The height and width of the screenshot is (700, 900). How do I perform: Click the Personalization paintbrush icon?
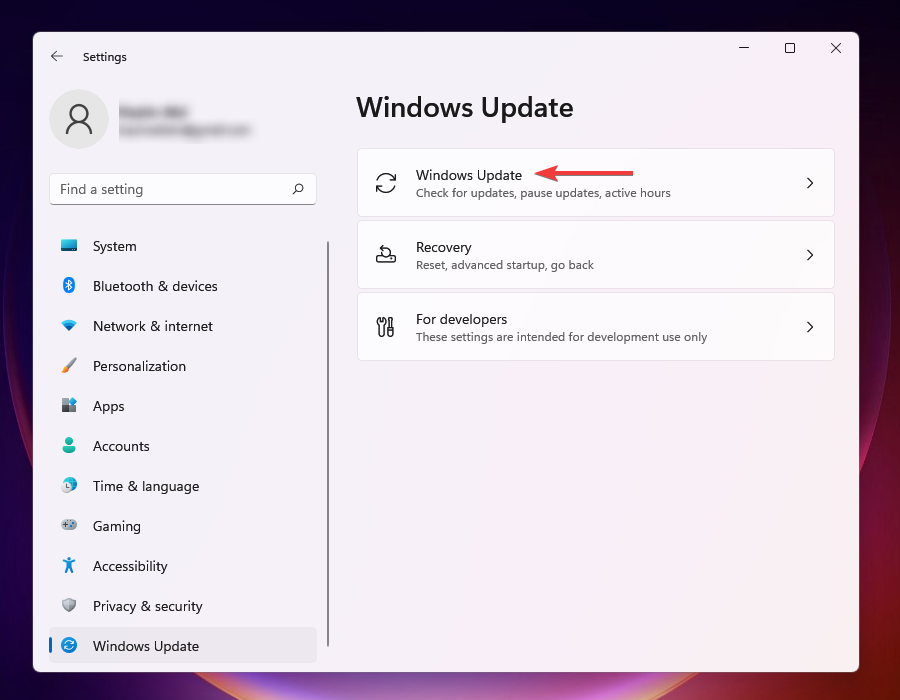point(69,365)
